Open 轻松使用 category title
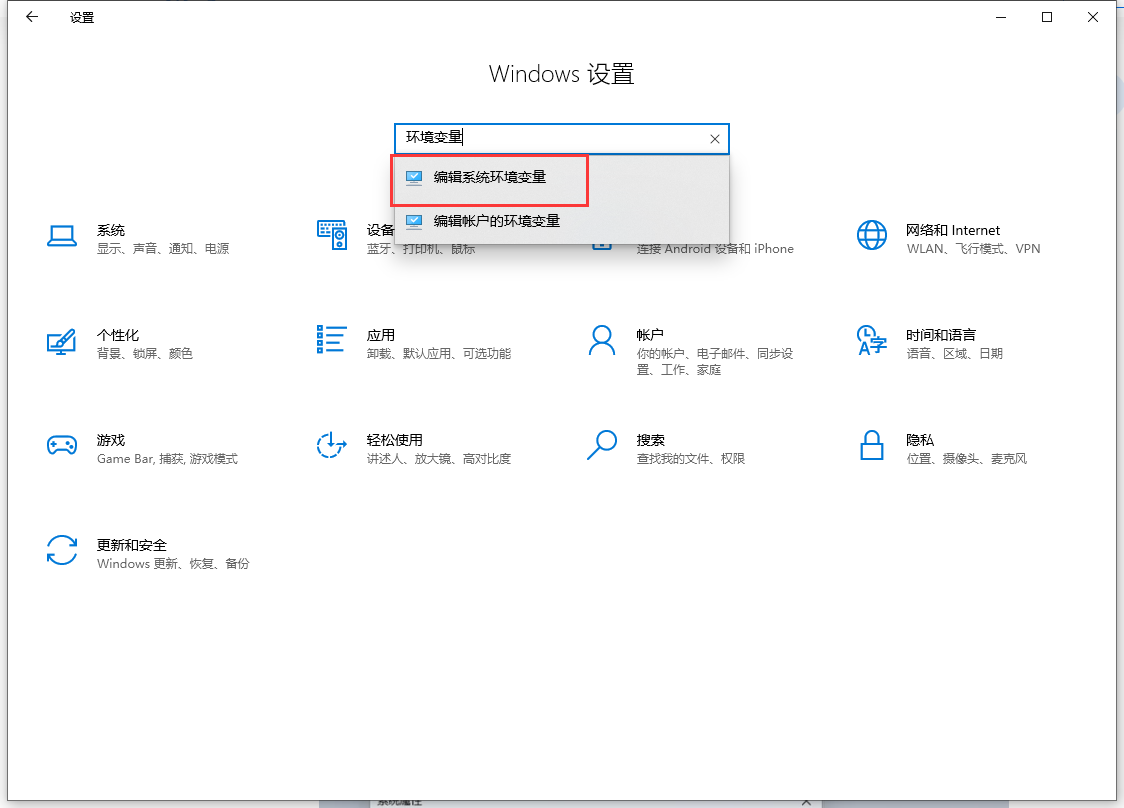Screen dimensions: 1124x808 394,440
